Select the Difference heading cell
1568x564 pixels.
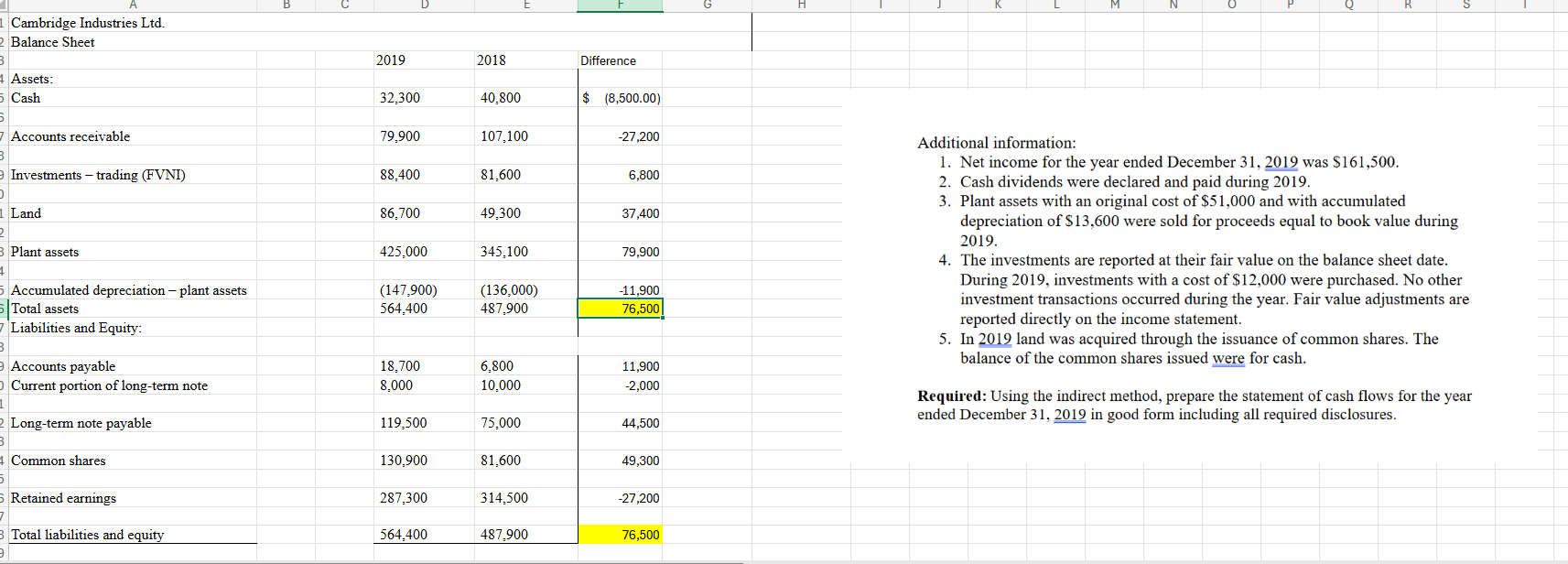tap(608, 60)
